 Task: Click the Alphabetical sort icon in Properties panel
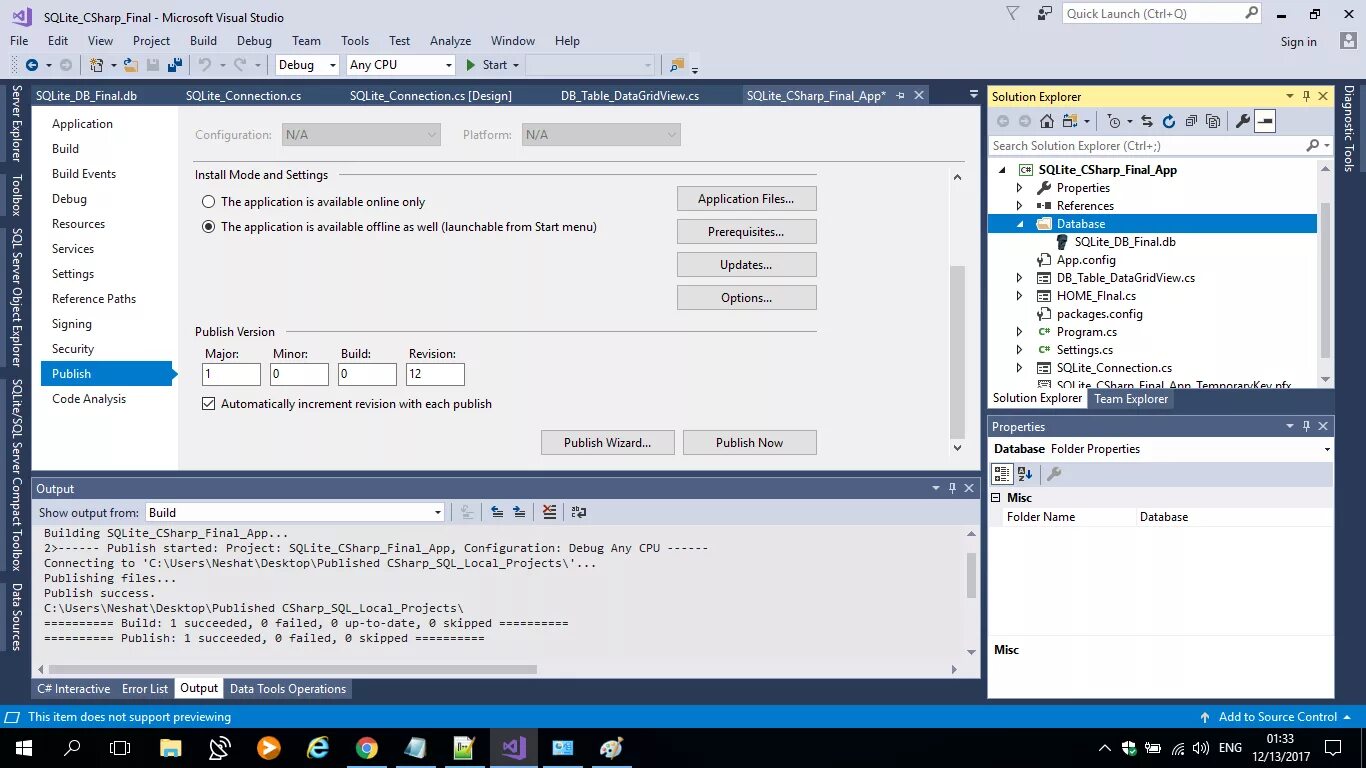1025,474
